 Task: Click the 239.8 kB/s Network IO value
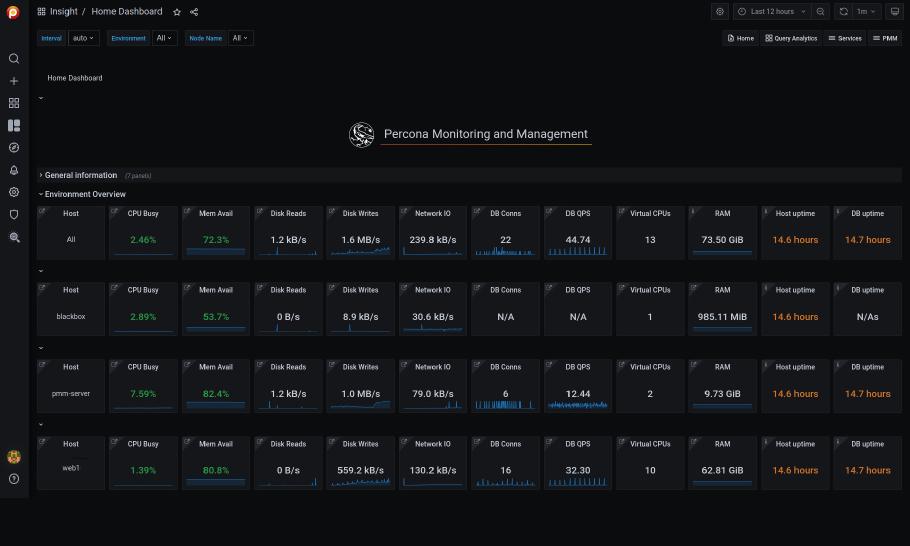click(433, 240)
